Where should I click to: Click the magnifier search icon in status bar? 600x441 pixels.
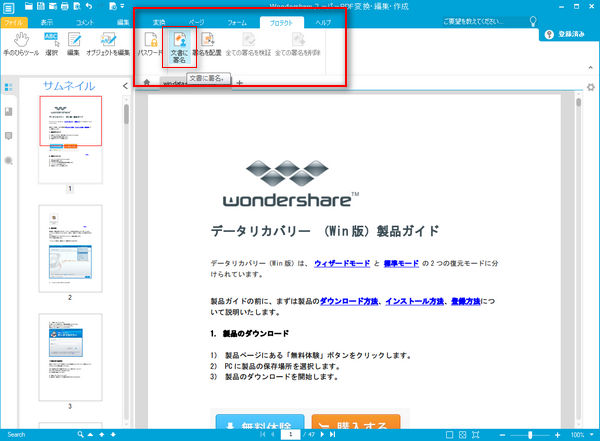coord(80,434)
